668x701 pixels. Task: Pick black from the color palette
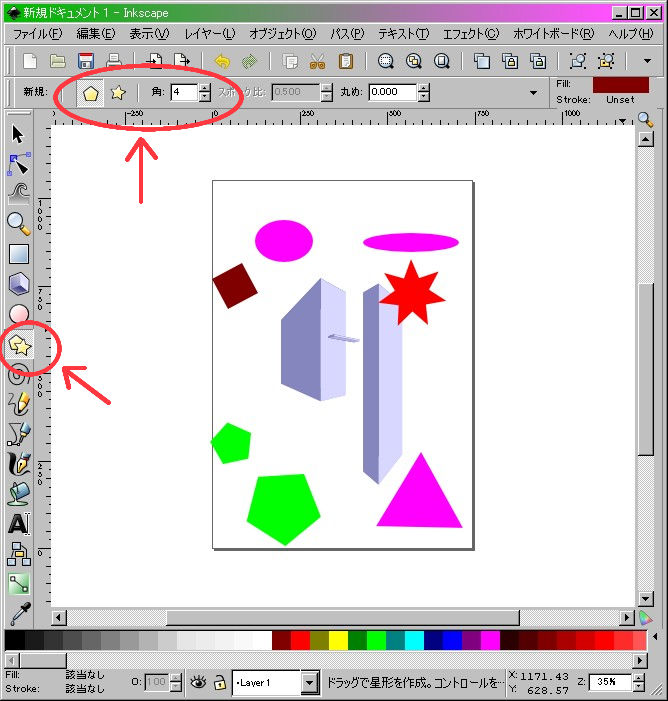pyautogui.click(x=15, y=640)
